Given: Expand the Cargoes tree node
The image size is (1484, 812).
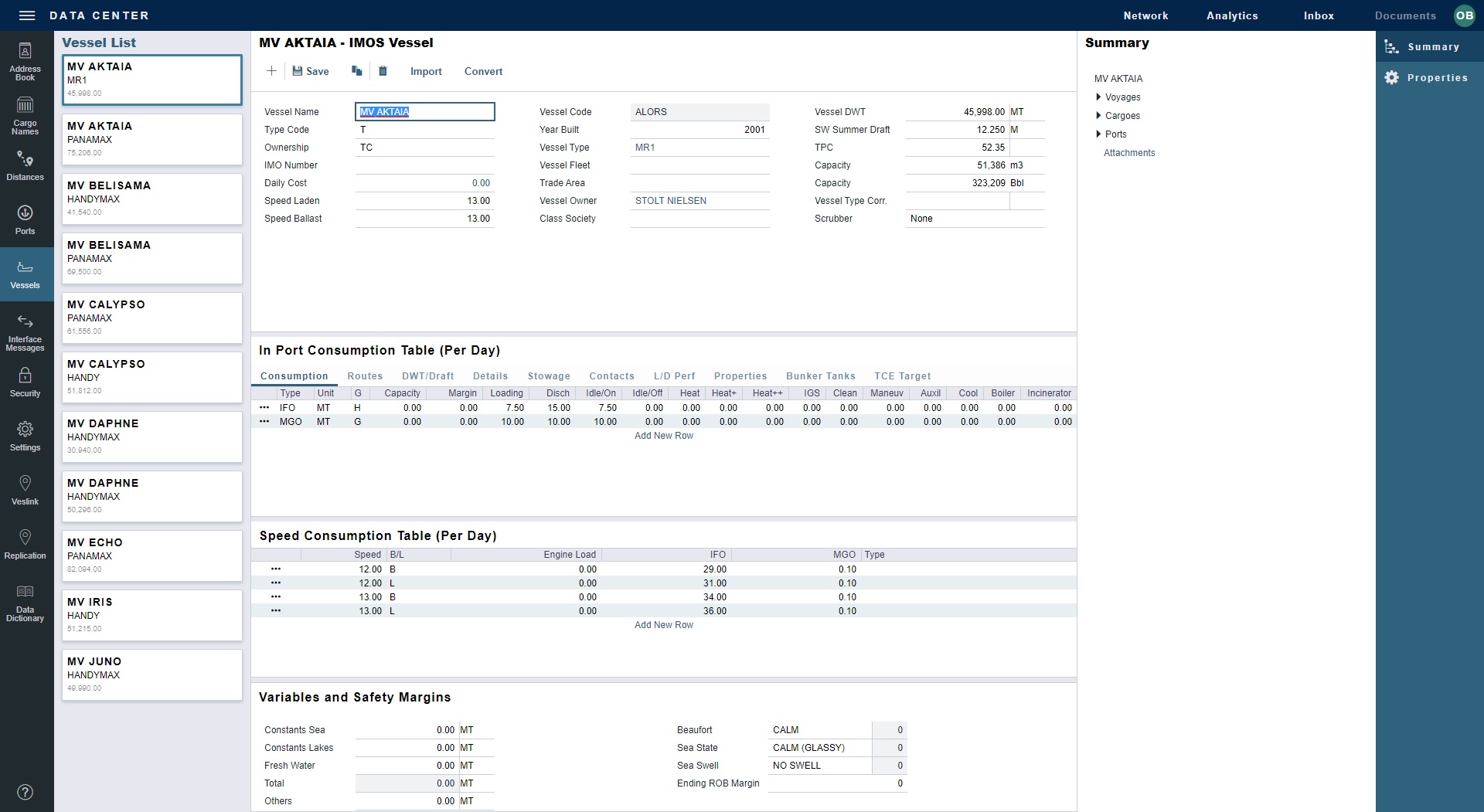Looking at the screenshot, I should tap(1098, 116).
